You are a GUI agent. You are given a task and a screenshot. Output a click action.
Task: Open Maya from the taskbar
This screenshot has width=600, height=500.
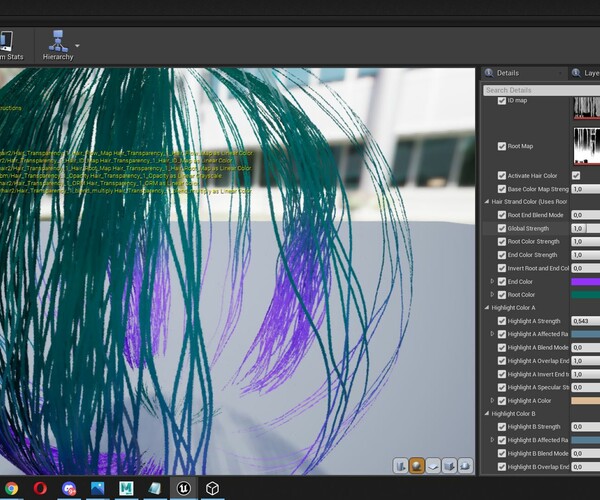126,489
